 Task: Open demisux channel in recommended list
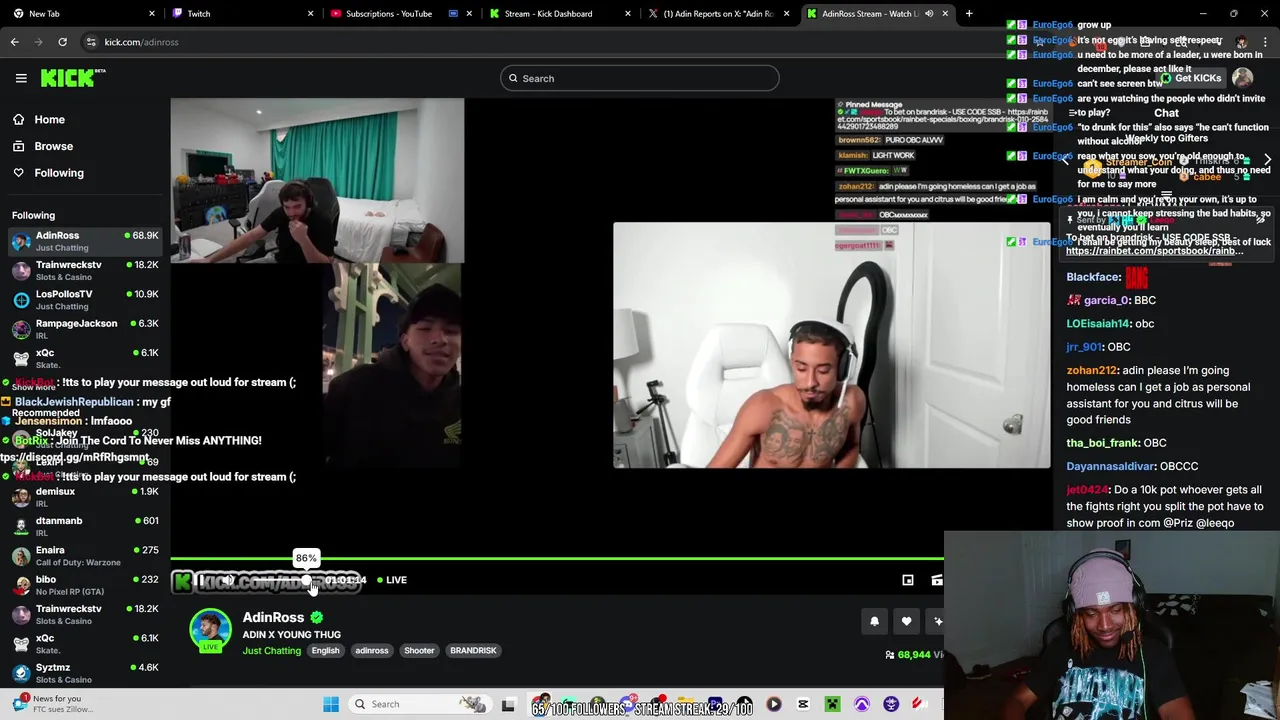pyautogui.click(x=85, y=497)
